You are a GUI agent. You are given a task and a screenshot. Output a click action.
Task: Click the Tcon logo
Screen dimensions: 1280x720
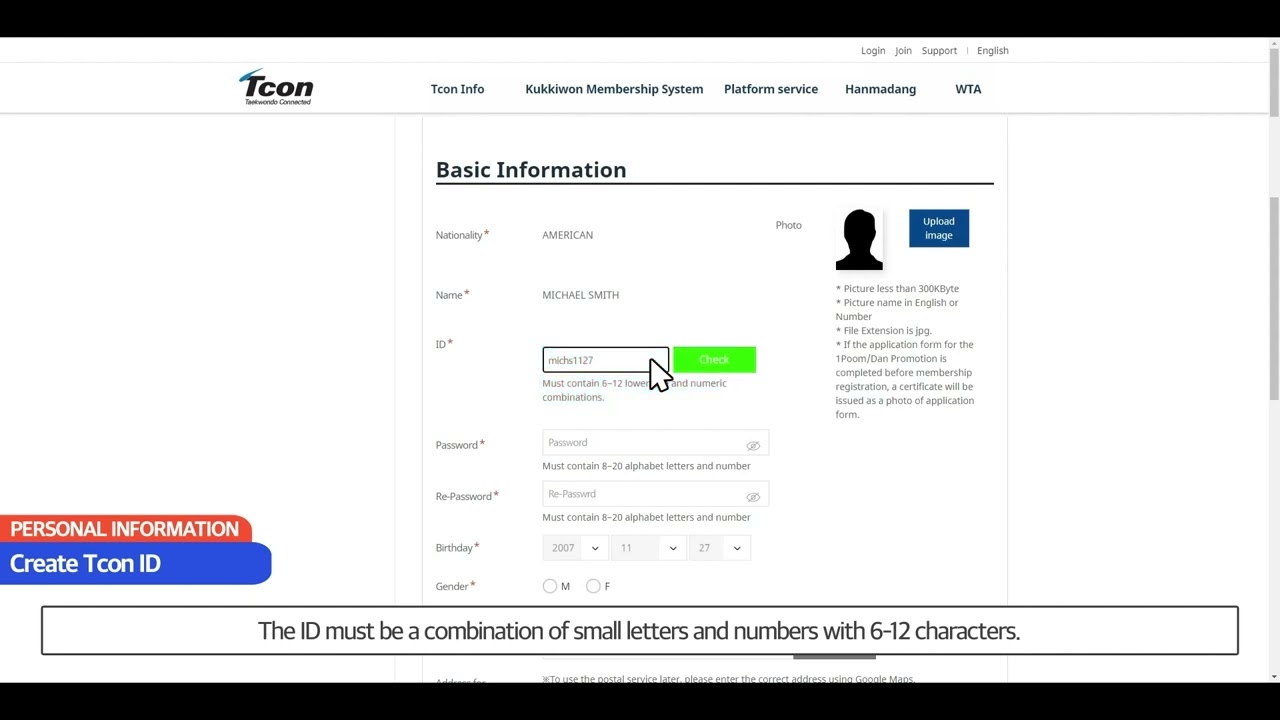pyautogui.click(x=276, y=87)
